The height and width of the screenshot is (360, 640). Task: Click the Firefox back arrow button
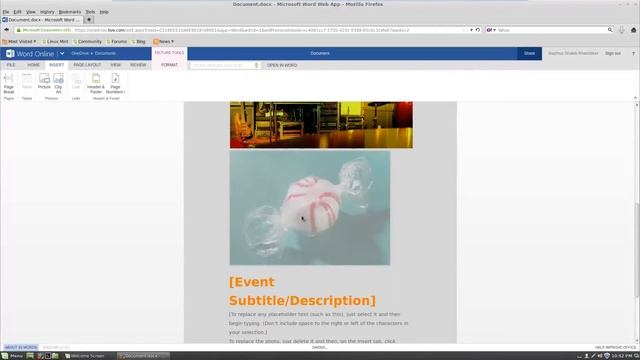[7, 30]
